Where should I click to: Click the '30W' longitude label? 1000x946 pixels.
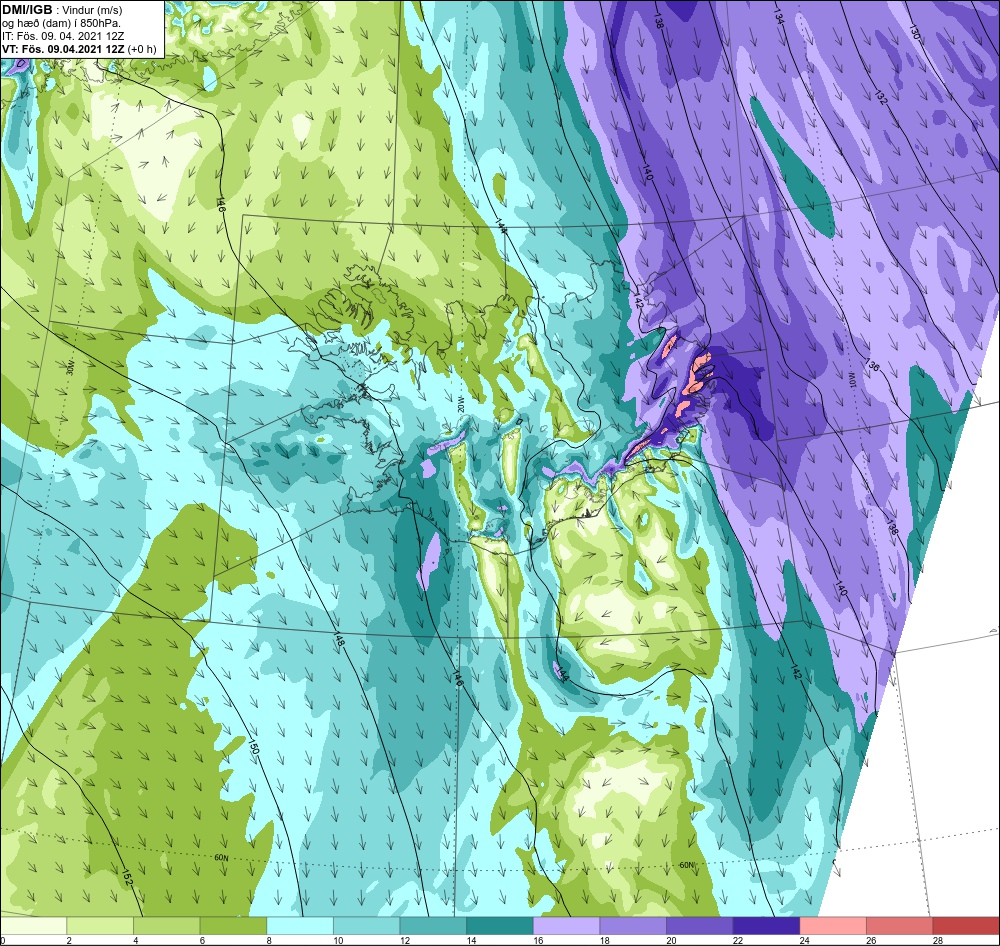point(71,367)
